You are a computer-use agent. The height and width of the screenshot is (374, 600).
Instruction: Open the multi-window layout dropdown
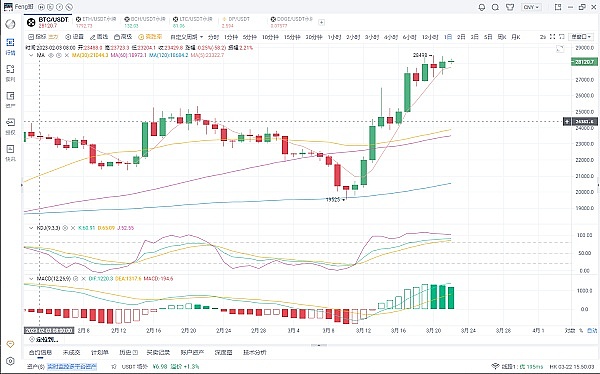tap(581, 37)
